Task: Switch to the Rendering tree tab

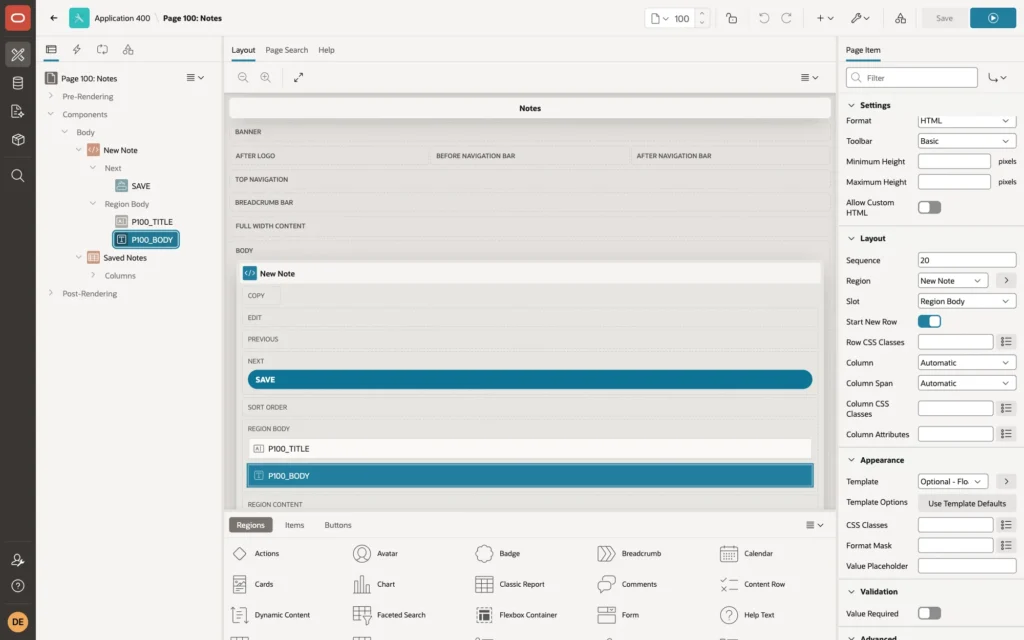Action: (x=51, y=49)
